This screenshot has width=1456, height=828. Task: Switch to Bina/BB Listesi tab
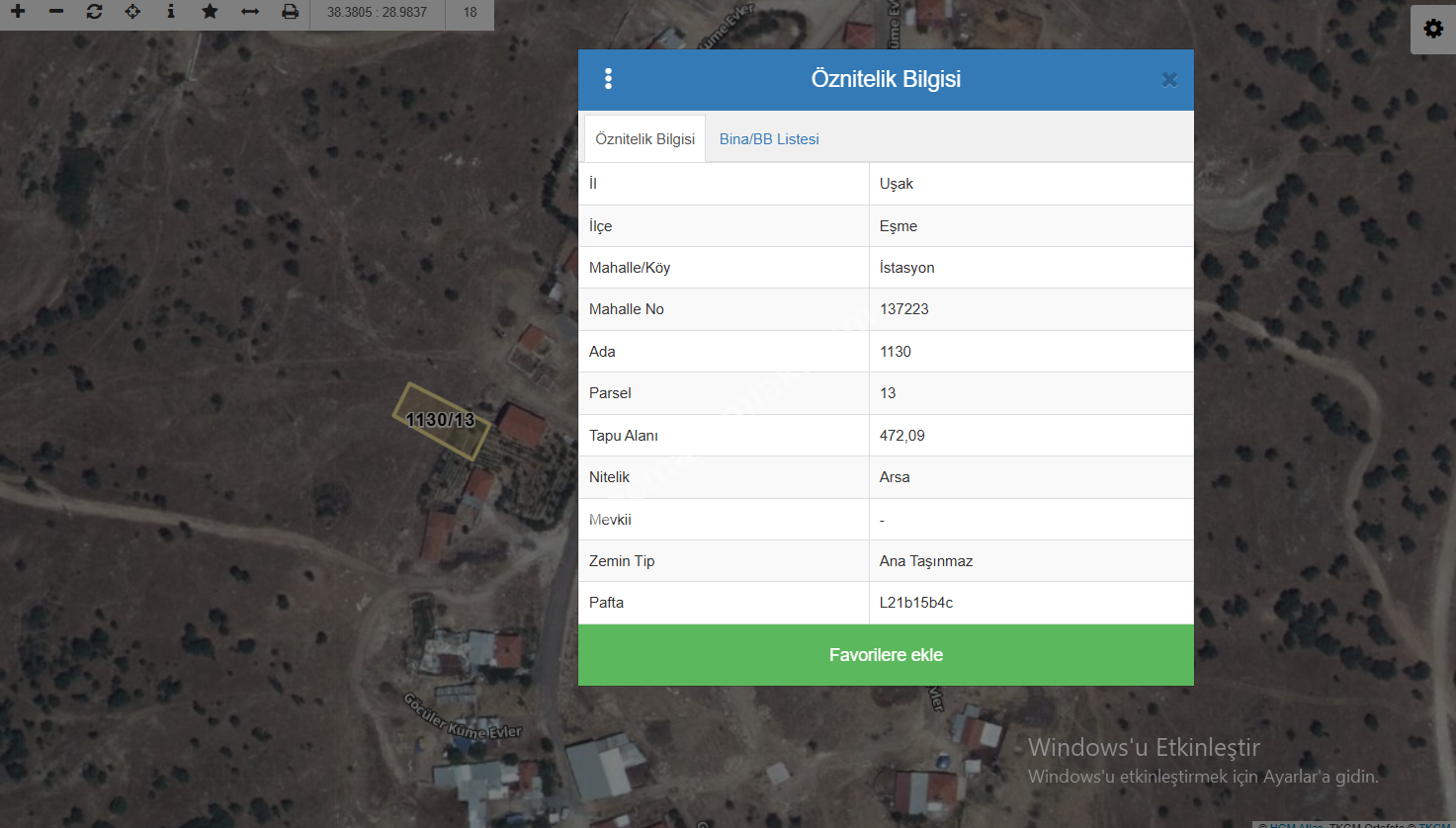pos(769,139)
